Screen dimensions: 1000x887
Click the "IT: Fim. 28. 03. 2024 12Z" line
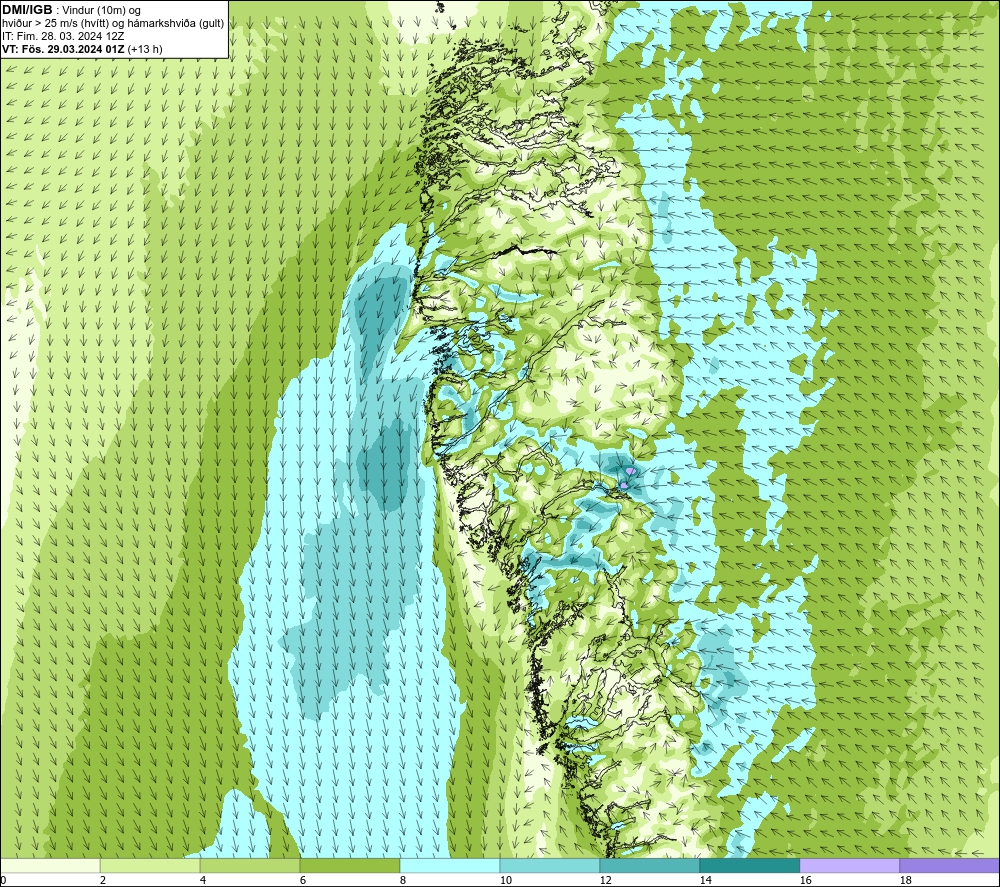click(62, 36)
